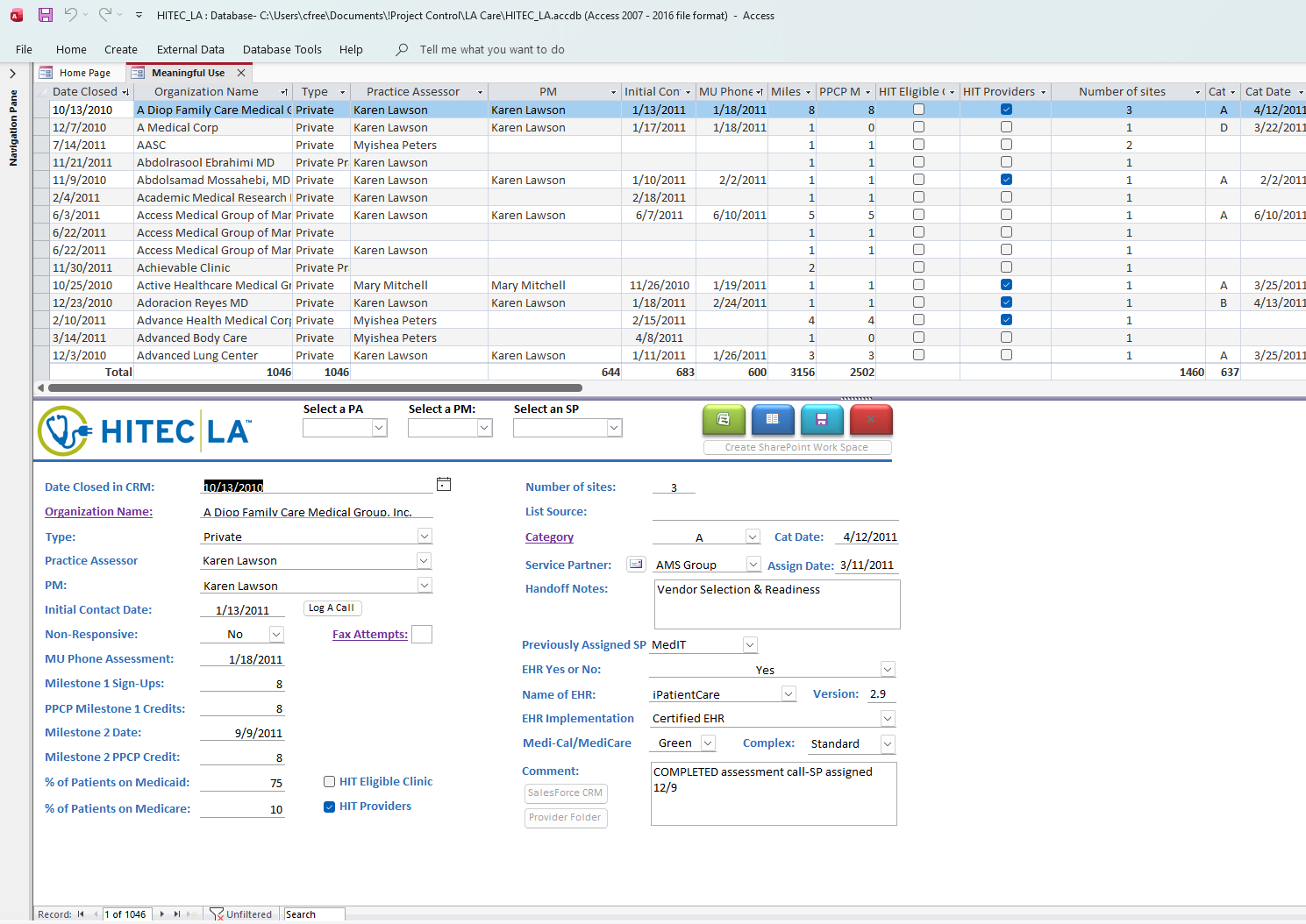Go to next record in navigation bar
Screen dimensions: 1306x924
pyautogui.click(x=161, y=914)
